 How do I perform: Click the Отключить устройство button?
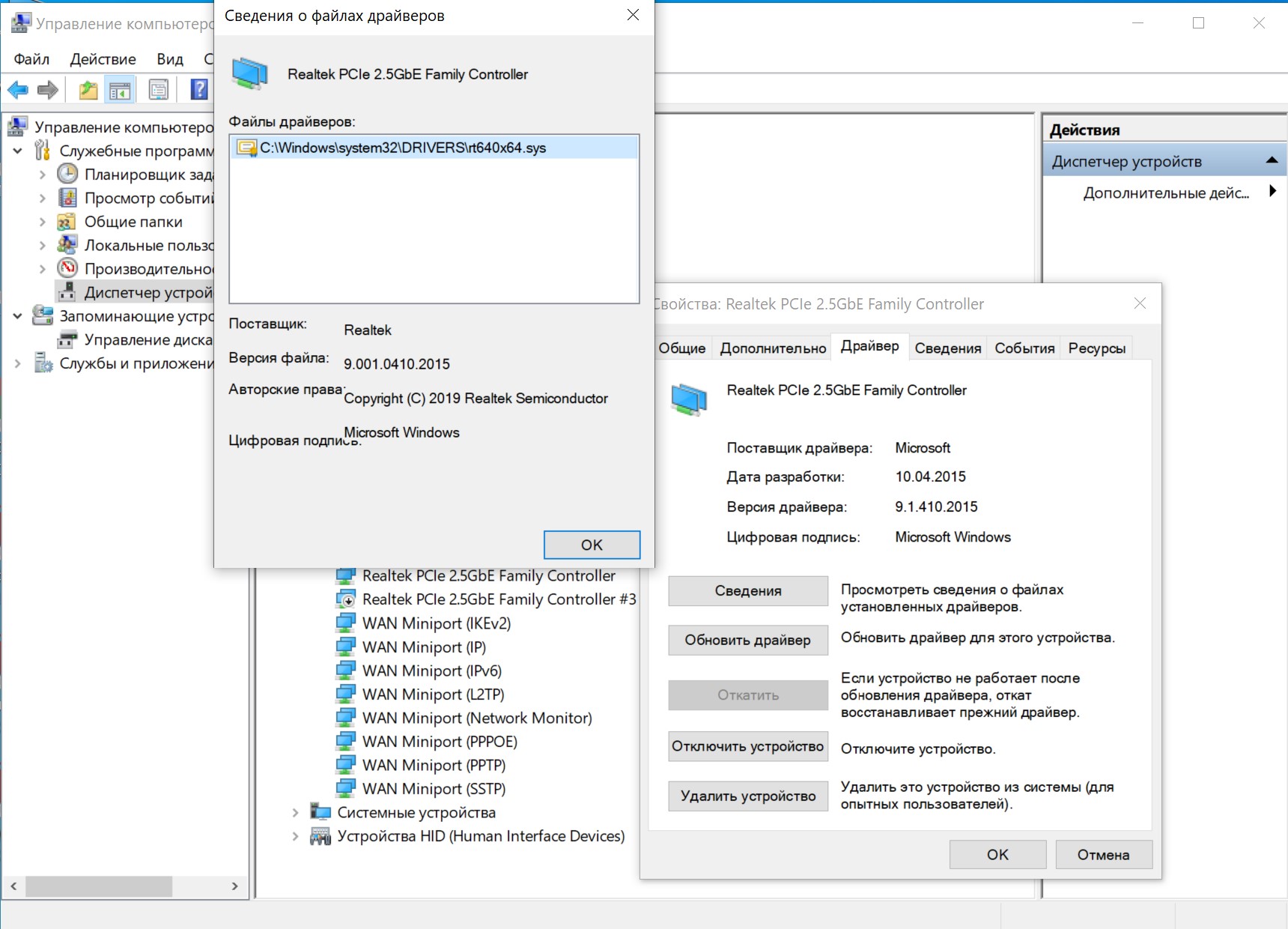[x=748, y=746]
